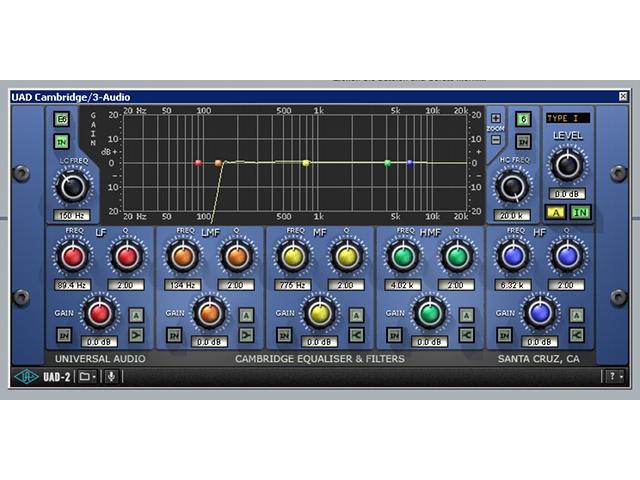The image size is (640, 480).
Task: Click the green HMF GAIN knob
Action: click(430, 313)
